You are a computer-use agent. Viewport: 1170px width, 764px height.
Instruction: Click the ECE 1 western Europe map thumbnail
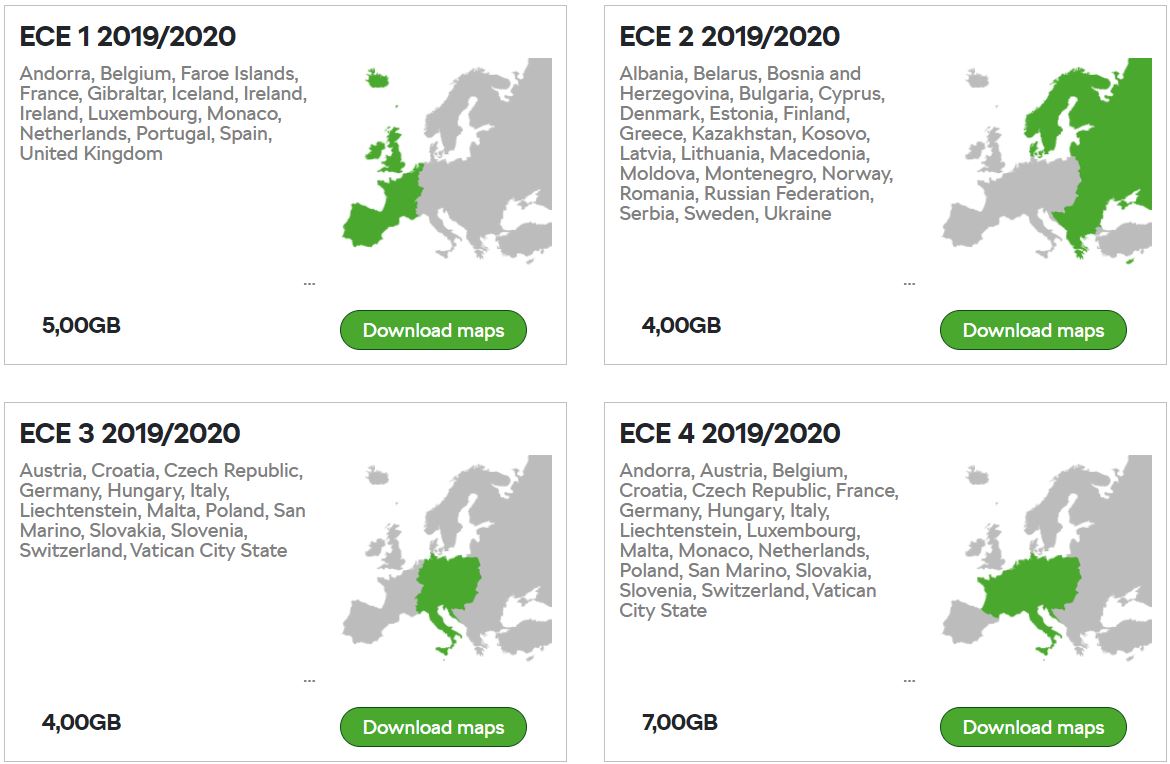pyautogui.click(x=446, y=160)
